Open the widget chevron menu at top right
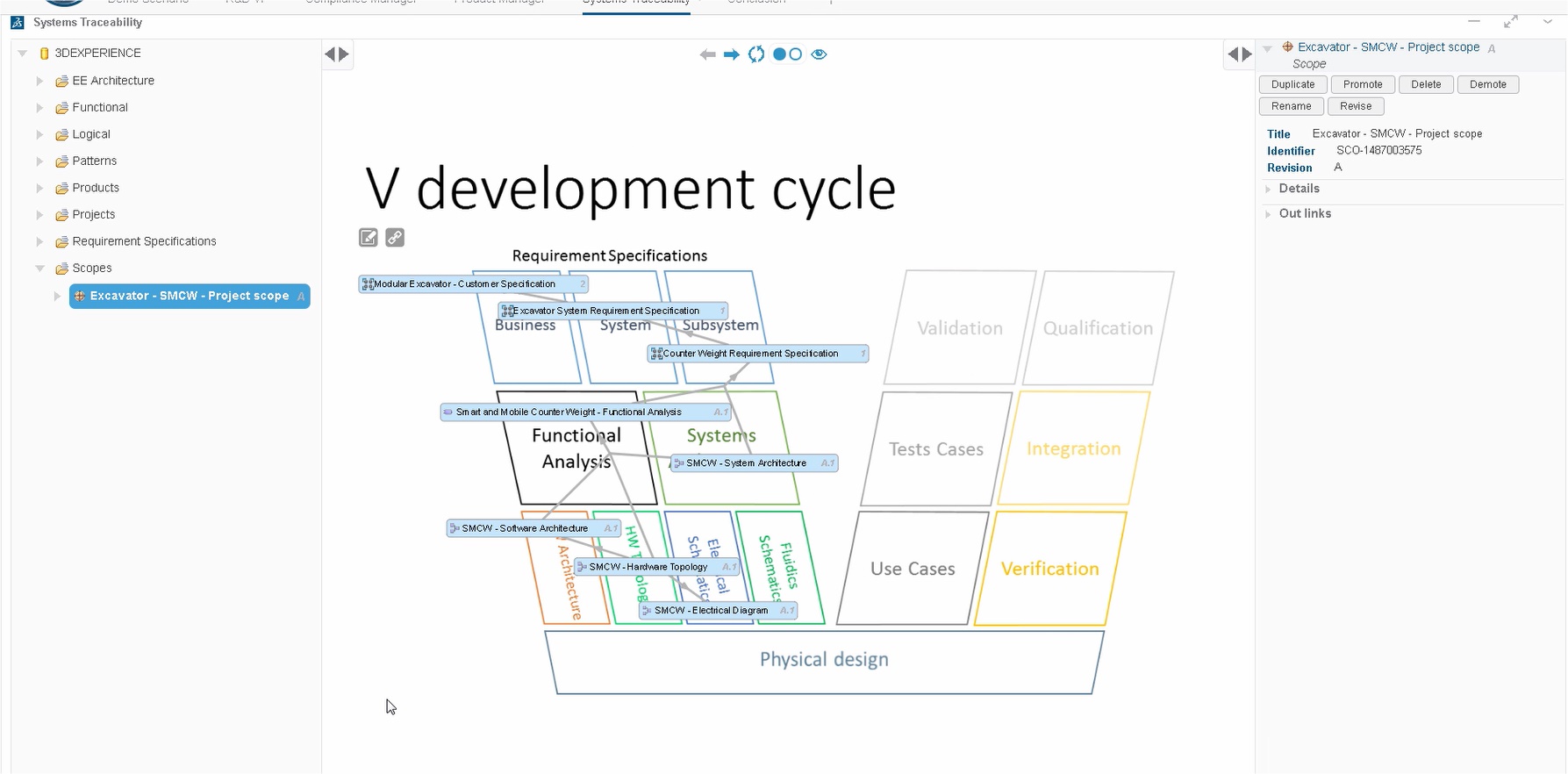The height and width of the screenshot is (774, 1568). click(1548, 22)
